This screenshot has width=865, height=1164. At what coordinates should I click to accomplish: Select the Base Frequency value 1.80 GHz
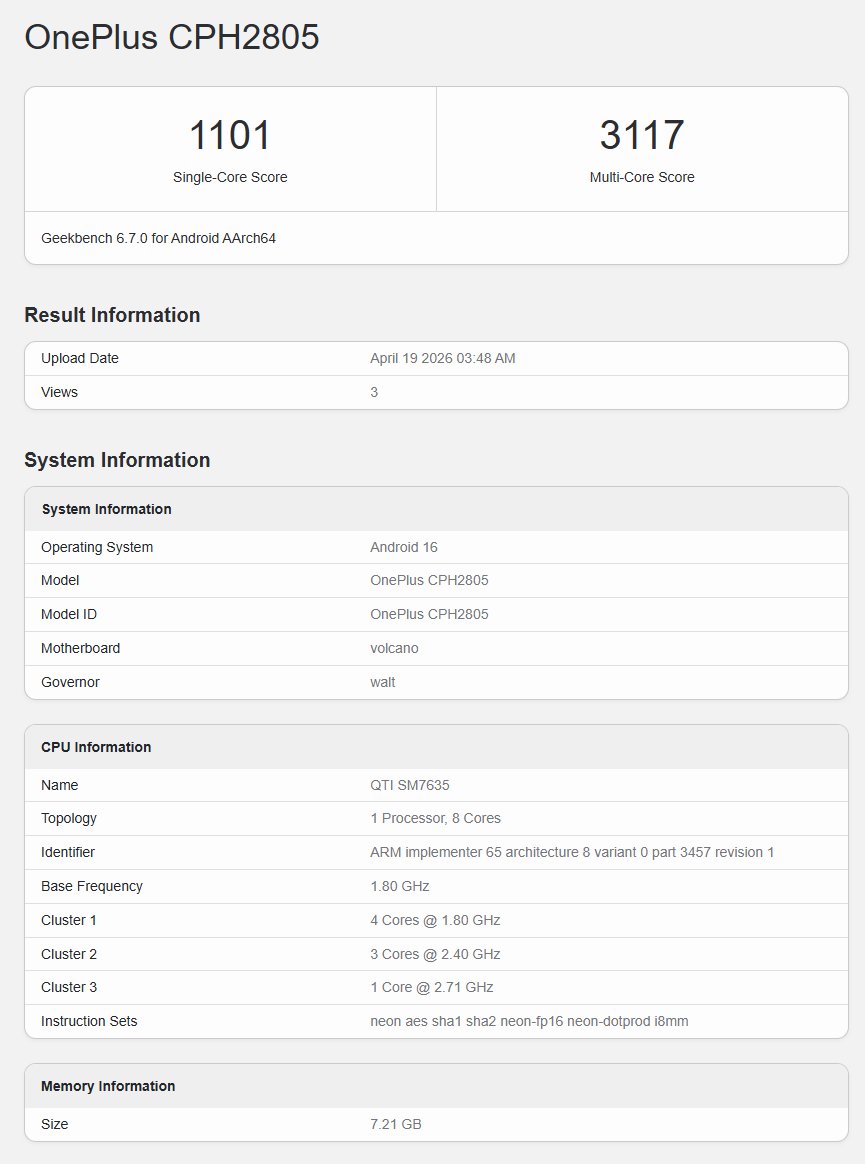click(x=398, y=886)
